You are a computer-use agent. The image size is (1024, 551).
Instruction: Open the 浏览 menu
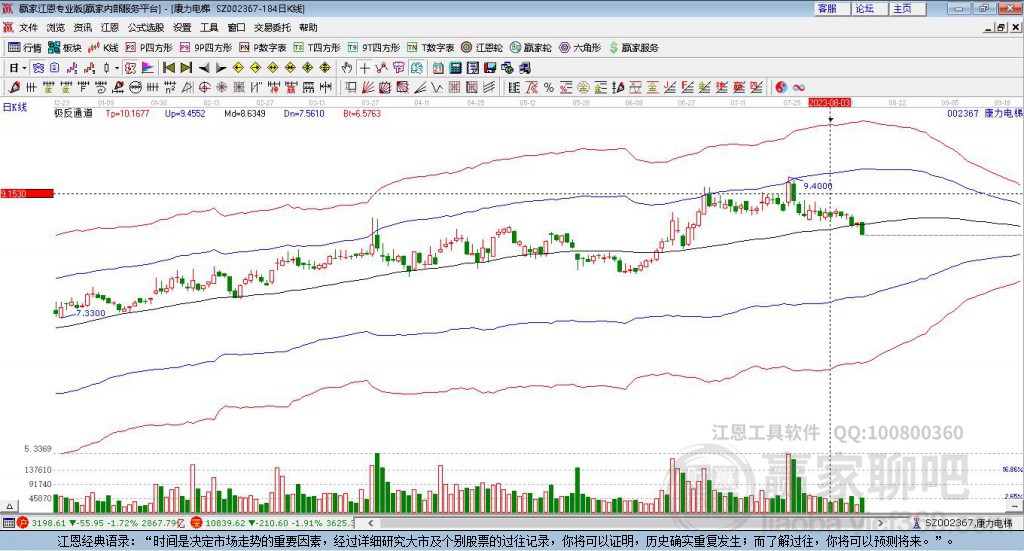pyautogui.click(x=56, y=27)
